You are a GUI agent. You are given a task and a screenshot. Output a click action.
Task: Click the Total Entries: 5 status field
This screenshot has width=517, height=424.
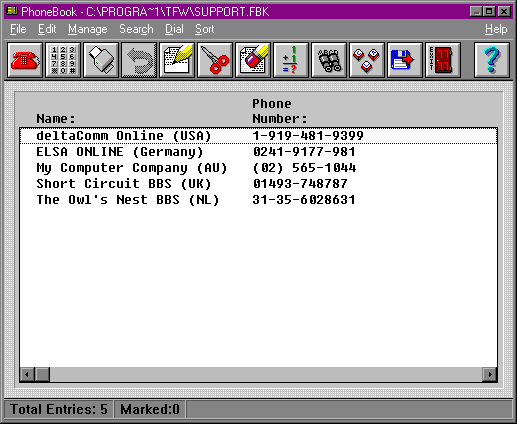(59, 409)
